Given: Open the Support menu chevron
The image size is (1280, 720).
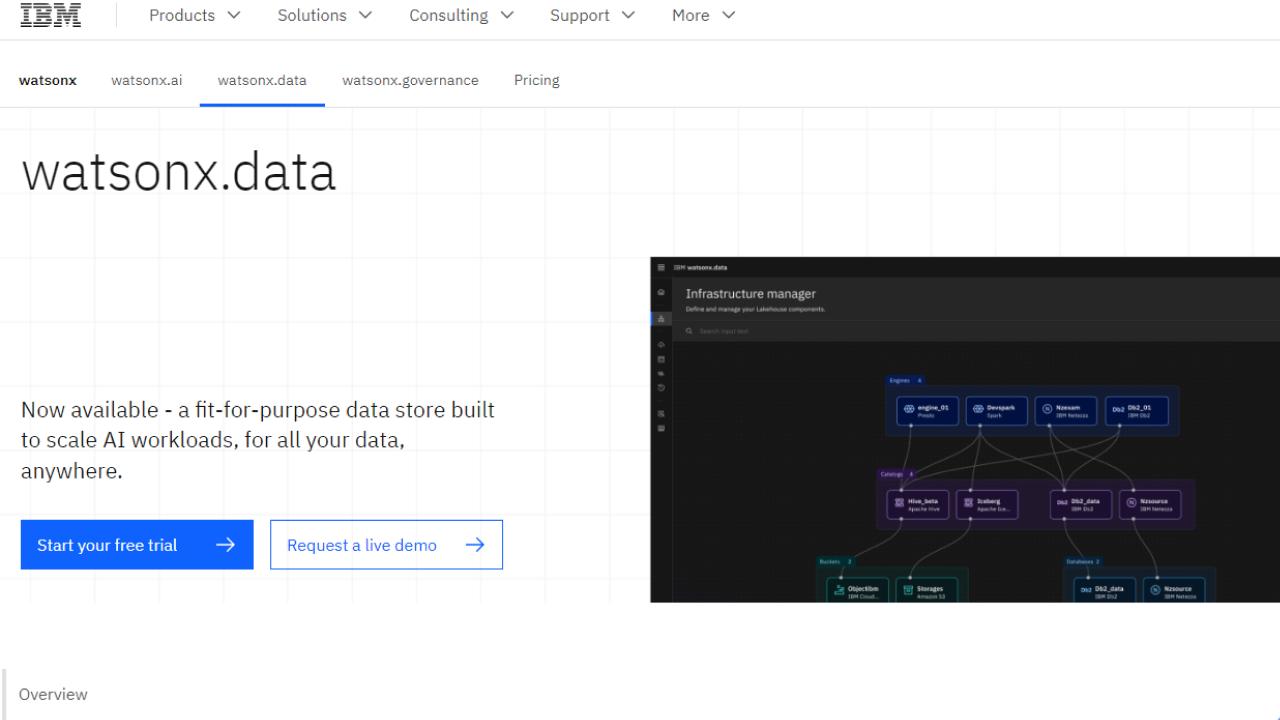Looking at the screenshot, I should coord(628,15).
